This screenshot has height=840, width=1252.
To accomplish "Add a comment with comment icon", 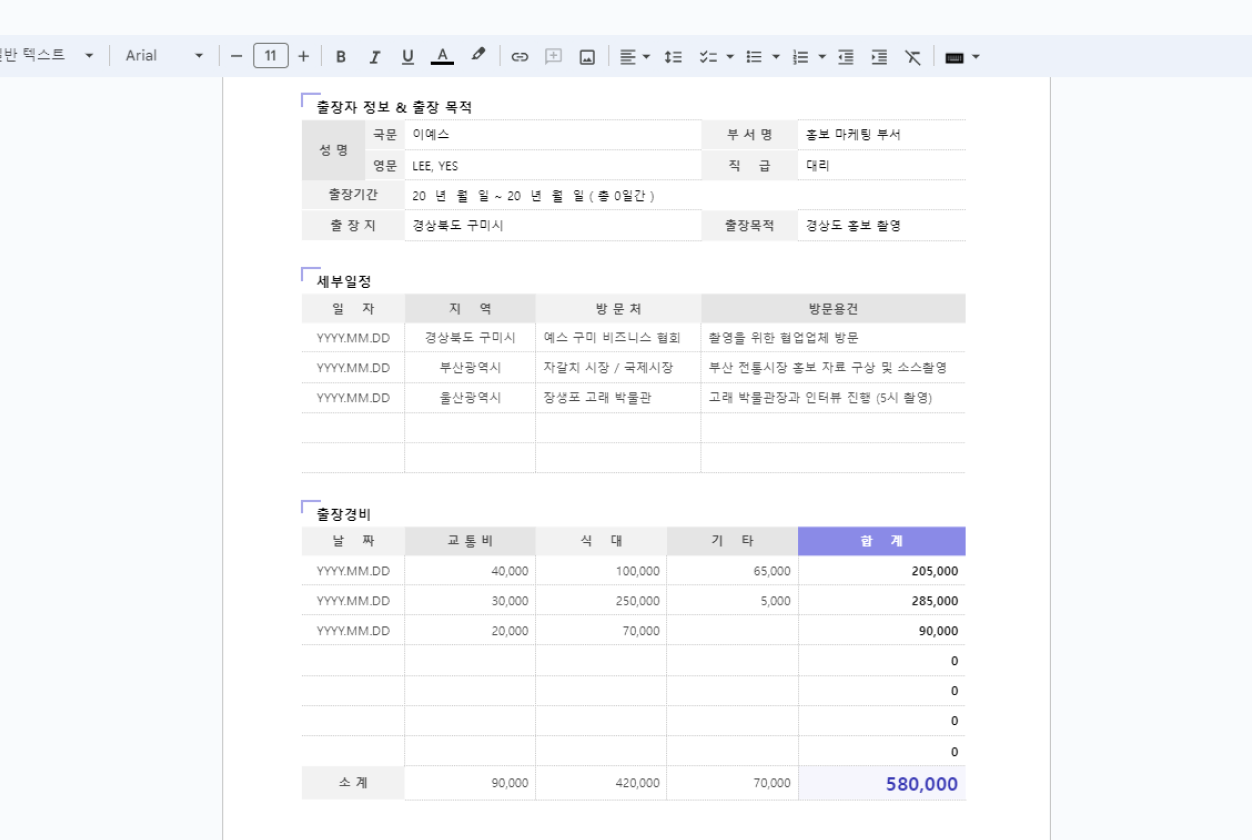I will click(553, 56).
